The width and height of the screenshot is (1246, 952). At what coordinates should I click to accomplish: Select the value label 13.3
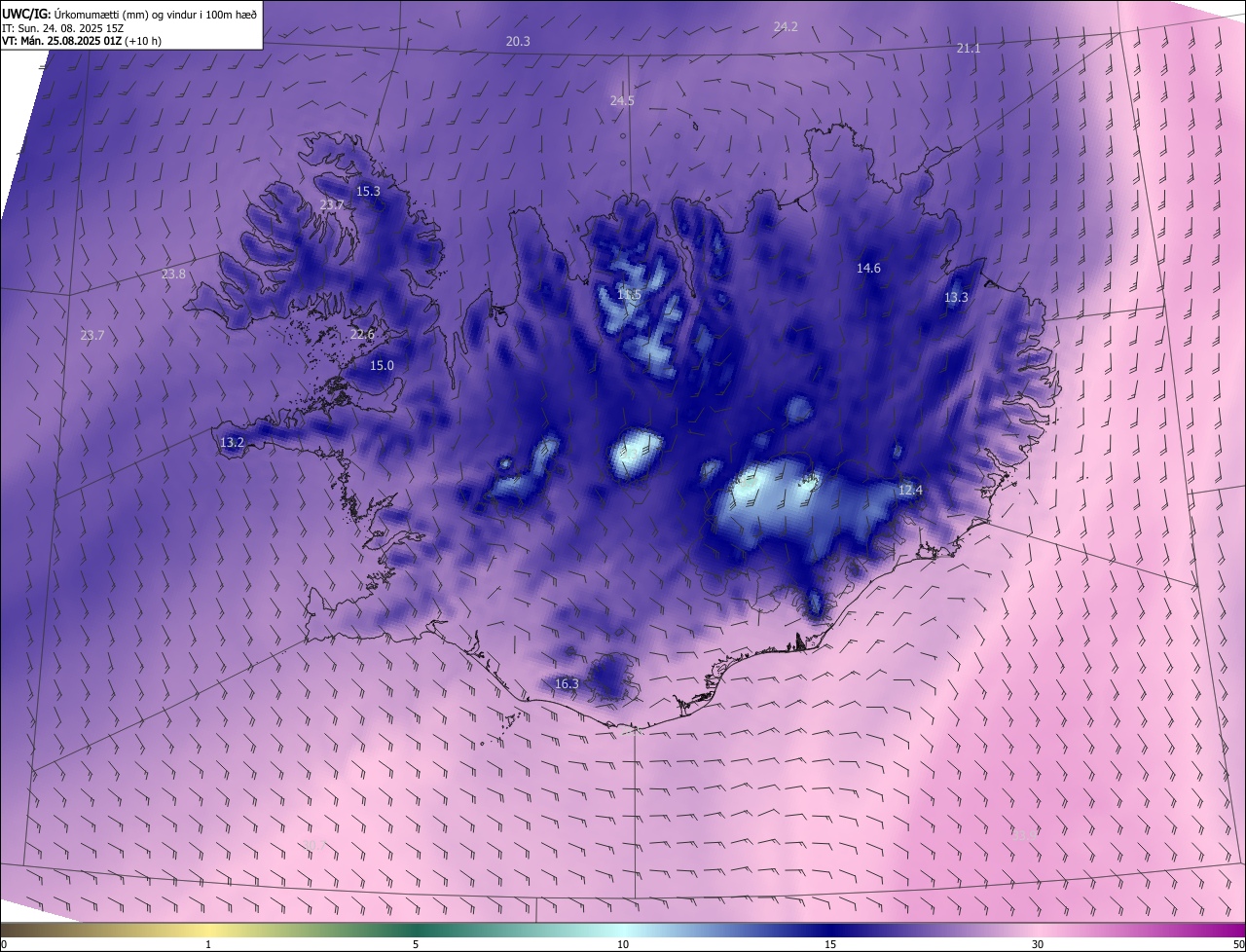pos(956,297)
